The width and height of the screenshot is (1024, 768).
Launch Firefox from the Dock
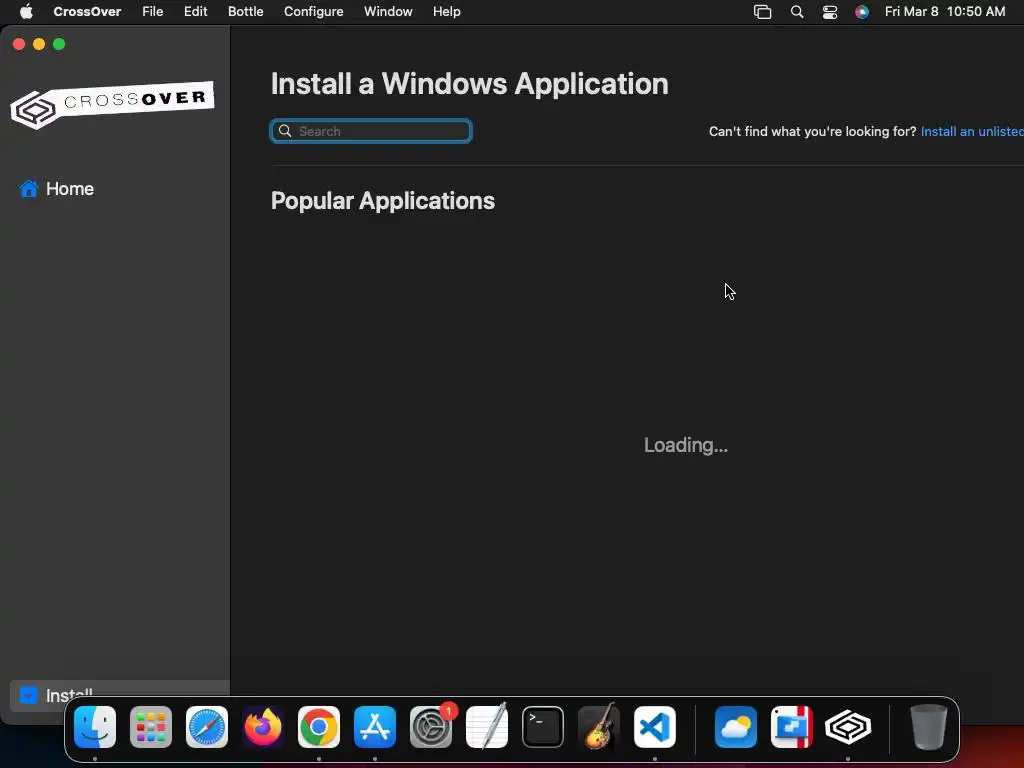pos(263,727)
